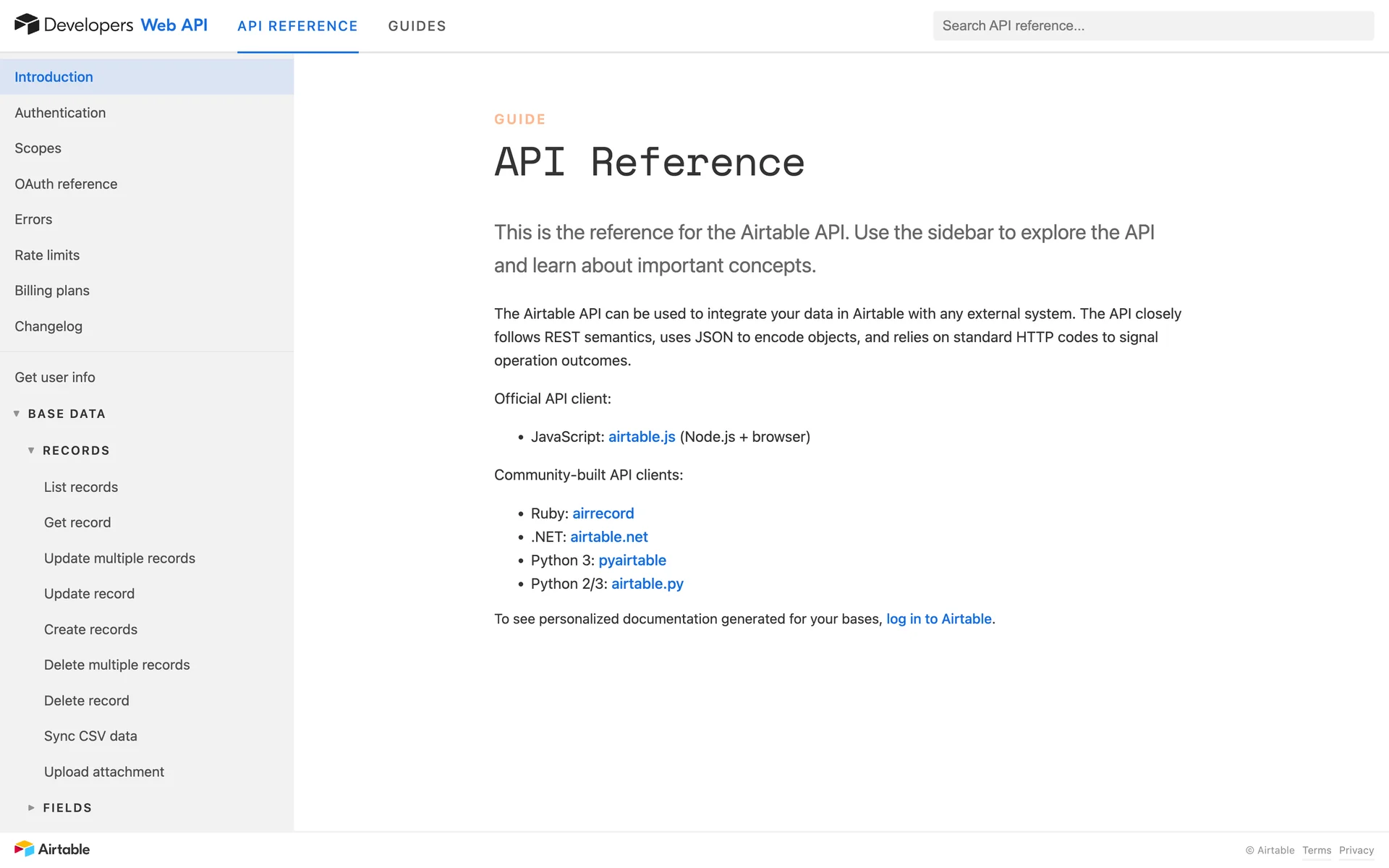Follow the pyairtable link
Screen dimensions: 1389x868
click(632, 561)
